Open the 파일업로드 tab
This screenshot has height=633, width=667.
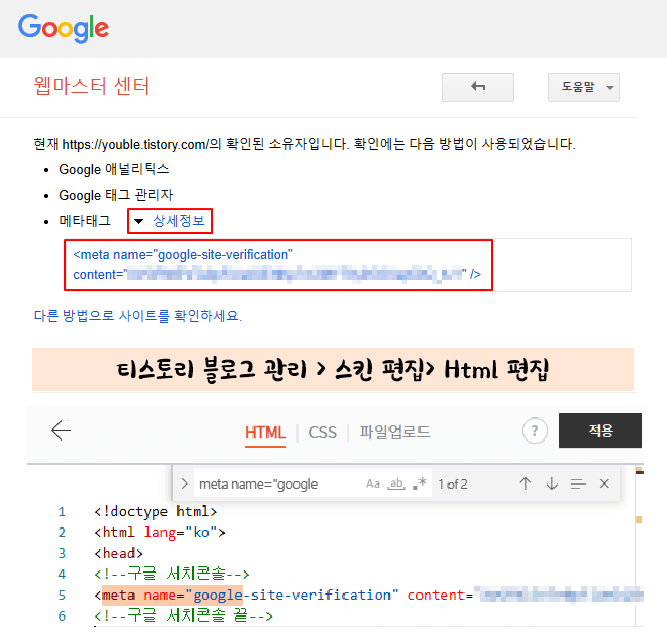[395, 432]
